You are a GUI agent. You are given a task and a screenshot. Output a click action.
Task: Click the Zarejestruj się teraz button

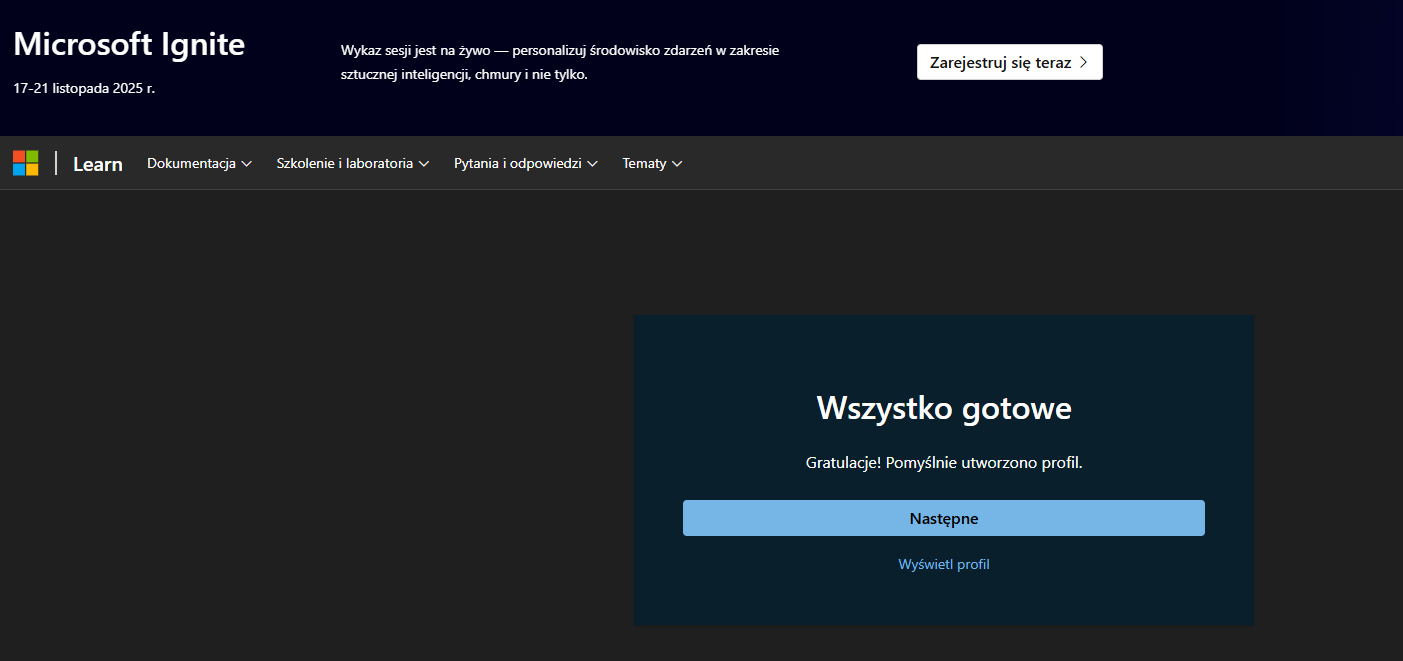coord(1010,62)
